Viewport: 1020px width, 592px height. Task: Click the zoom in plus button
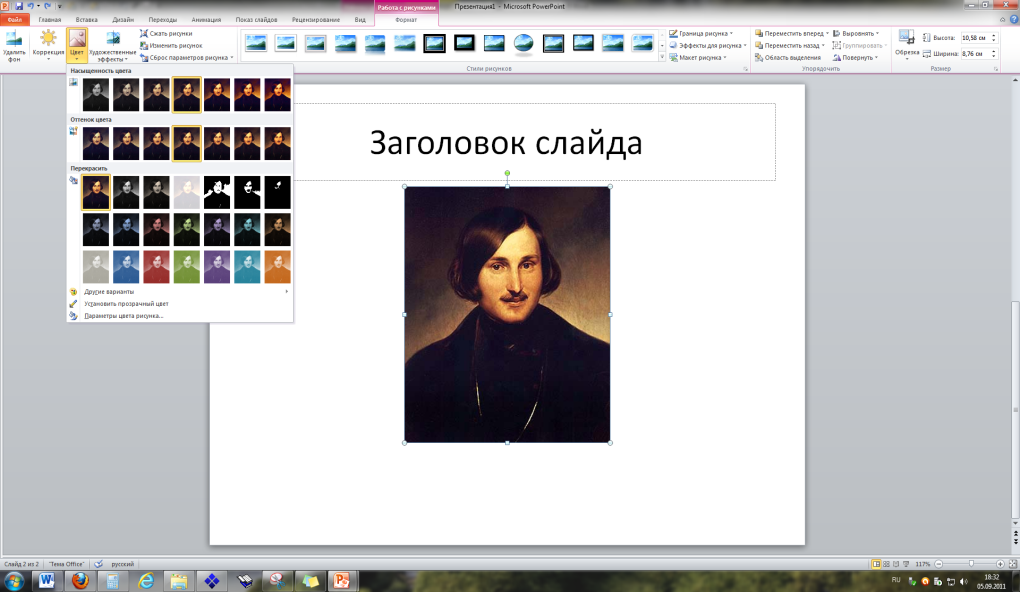point(1000,564)
